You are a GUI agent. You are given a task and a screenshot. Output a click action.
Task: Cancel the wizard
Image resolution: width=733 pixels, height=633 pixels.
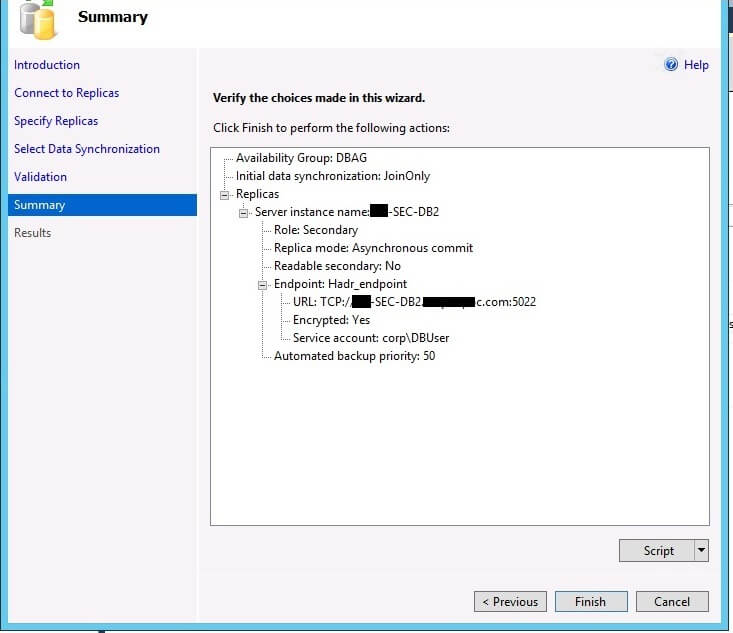[x=672, y=601]
